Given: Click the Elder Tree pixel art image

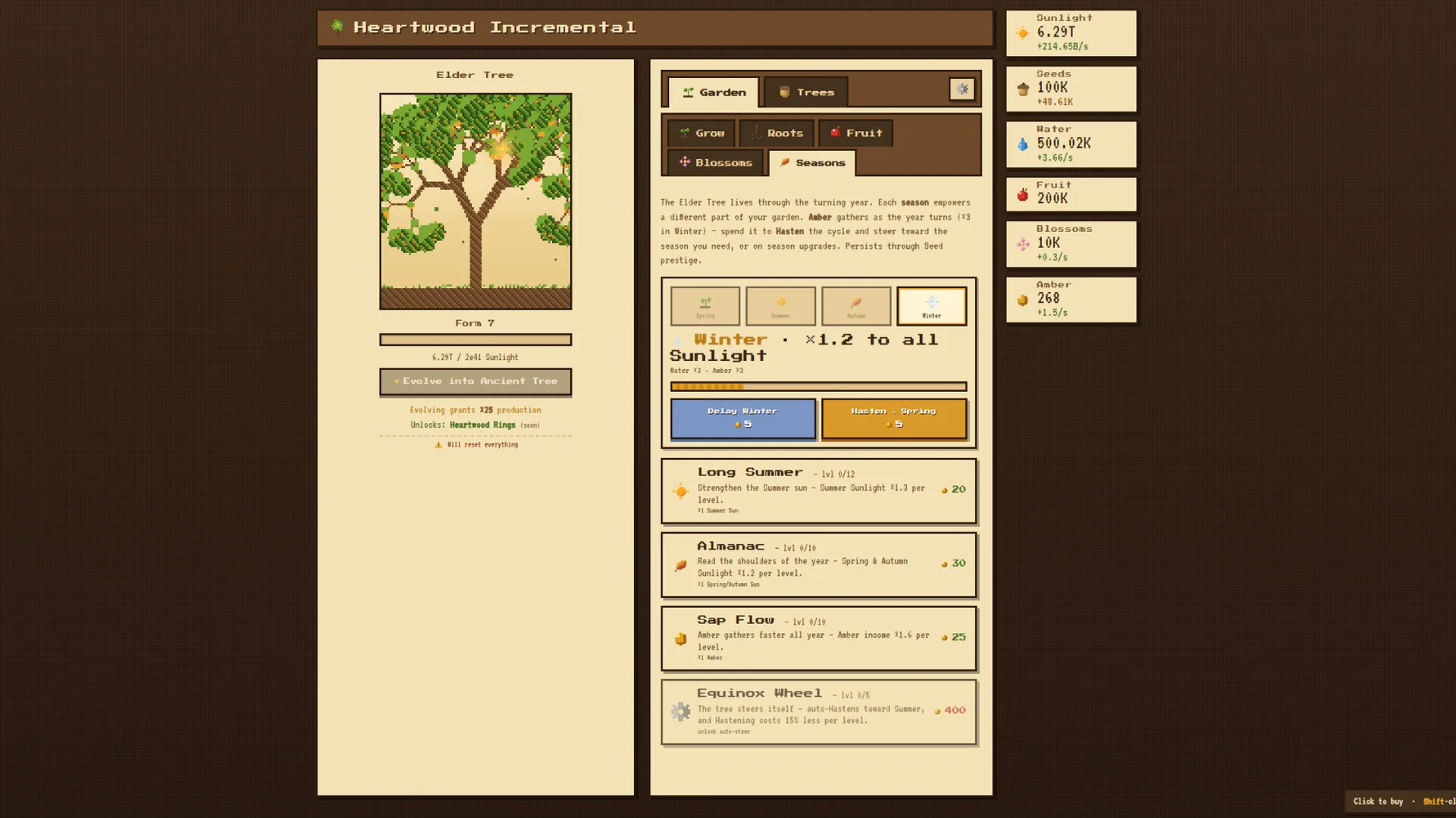Looking at the screenshot, I should click(x=475, y=201).
